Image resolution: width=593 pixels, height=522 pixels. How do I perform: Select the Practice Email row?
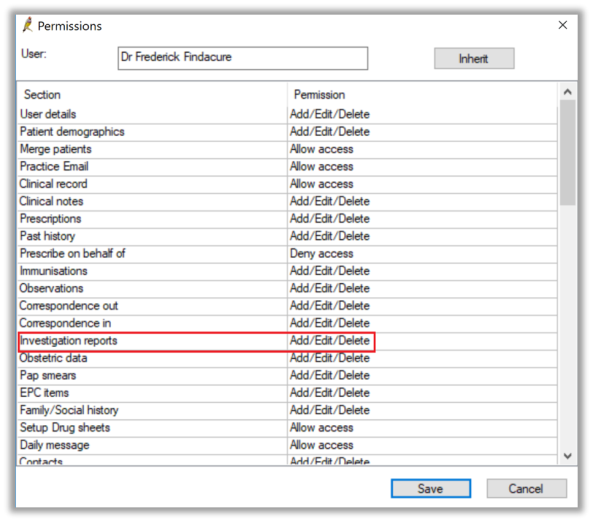coord(288,166)
